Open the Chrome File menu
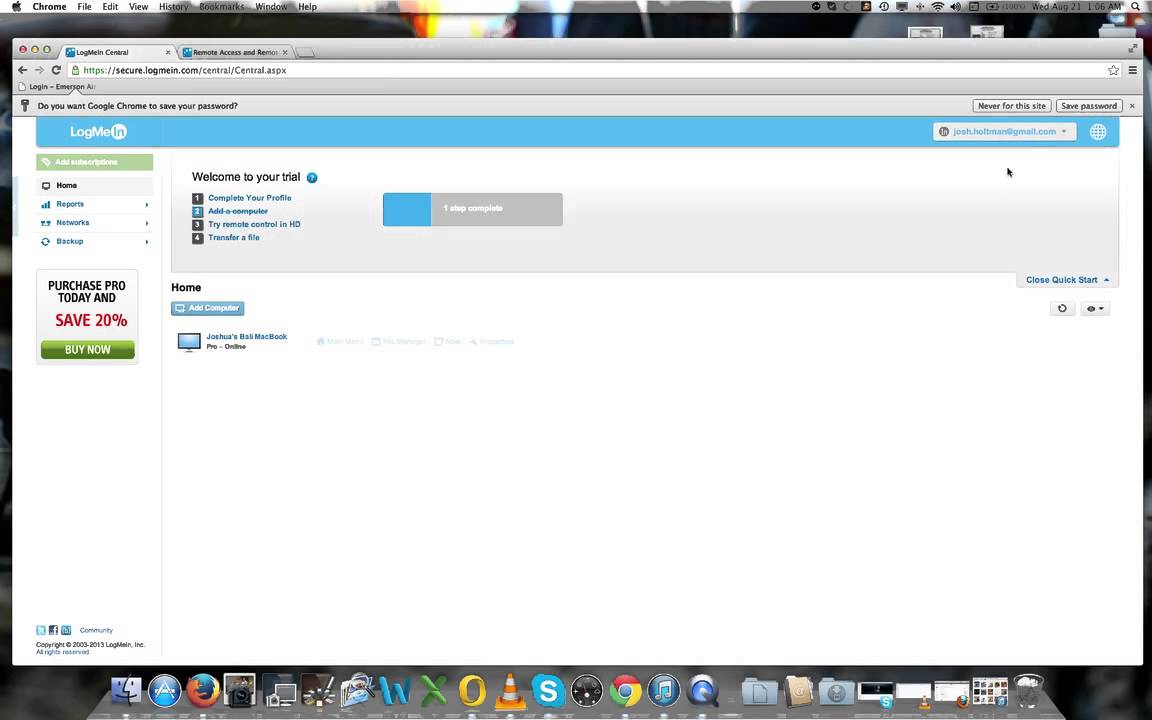Screen dimensions: 1152x720 point(84,7)
